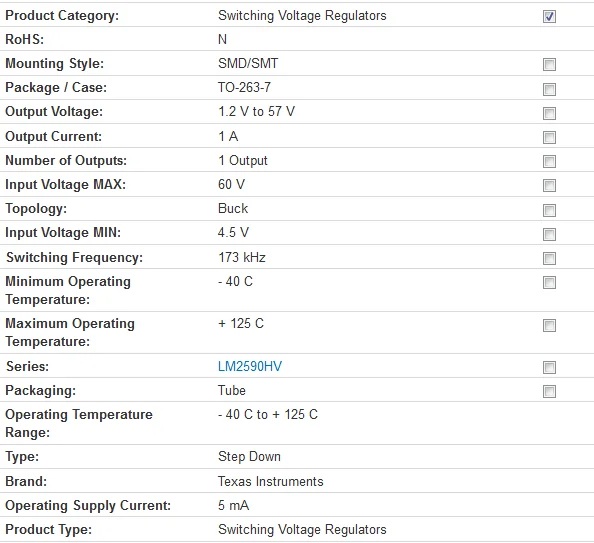Enable the Input Voltage MIN checkbox
594x543 pixels.
(549, 235)
